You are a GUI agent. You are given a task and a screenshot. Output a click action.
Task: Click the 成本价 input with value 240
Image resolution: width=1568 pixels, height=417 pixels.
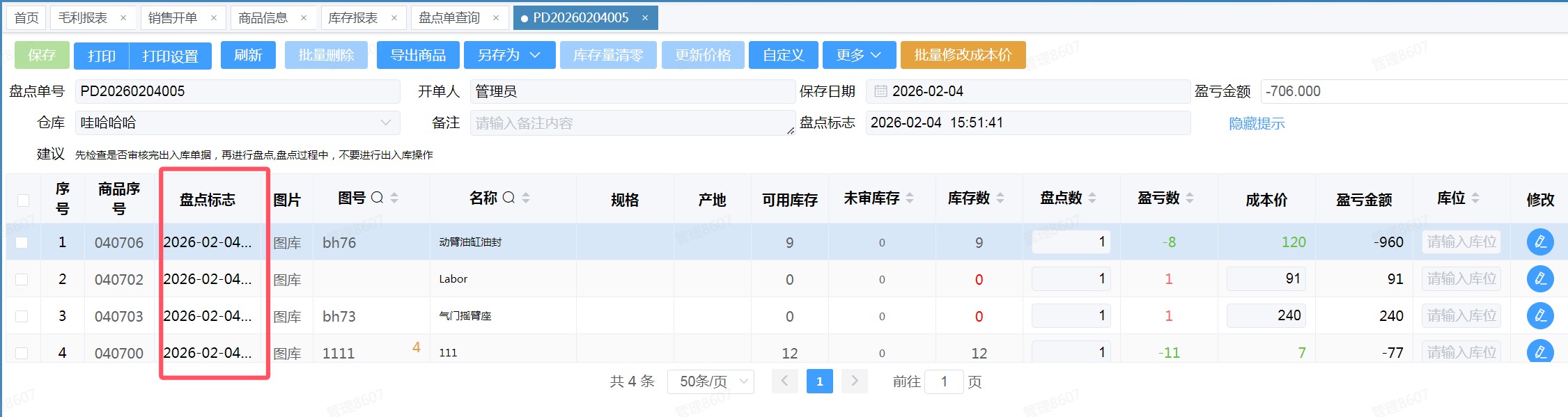coord(1266,315)
